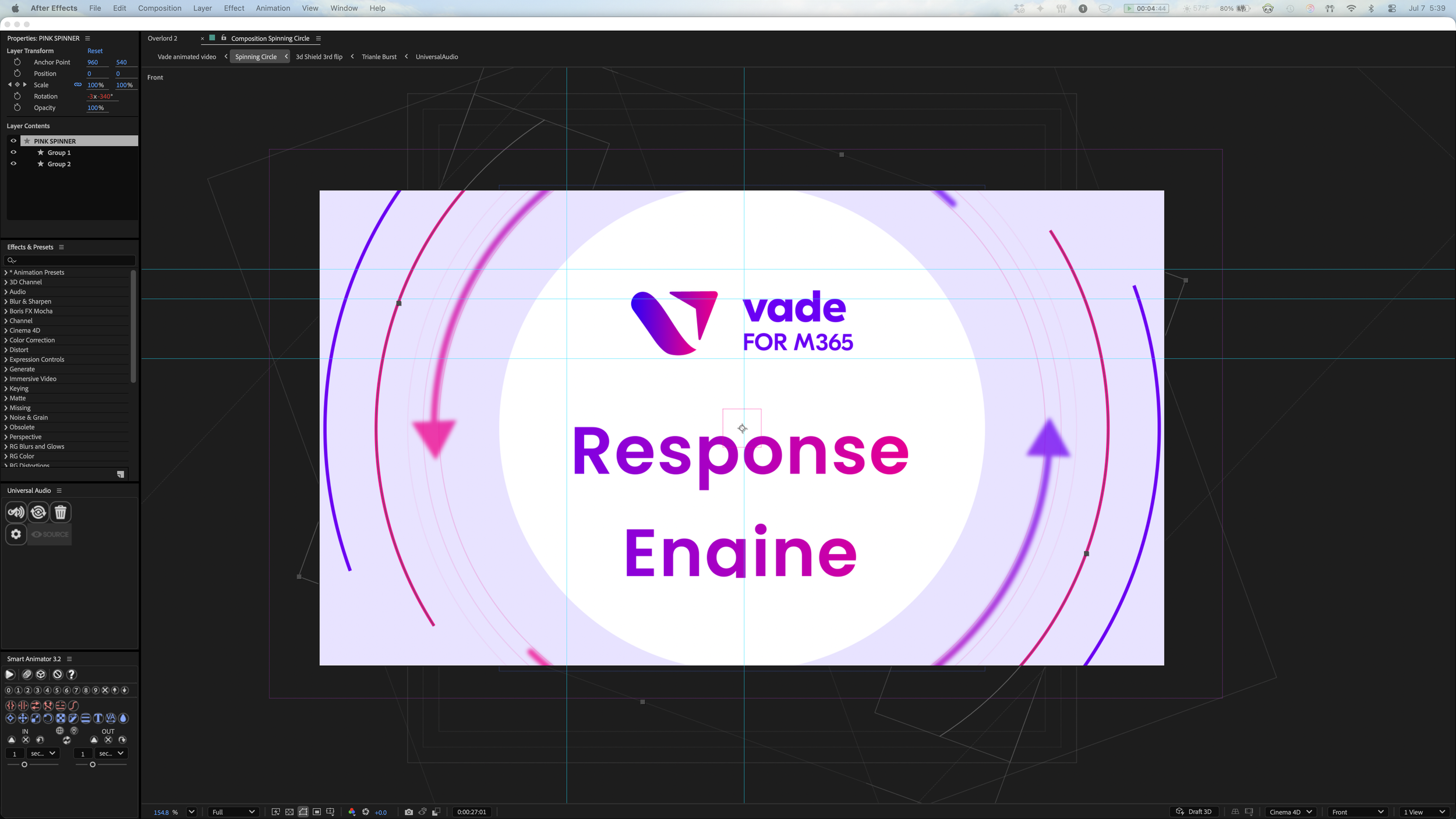This screenshot has height=819, width=1456.
Task: Click the Smart Animator play button
Action: pyautogui.click(x=10, y=675)
